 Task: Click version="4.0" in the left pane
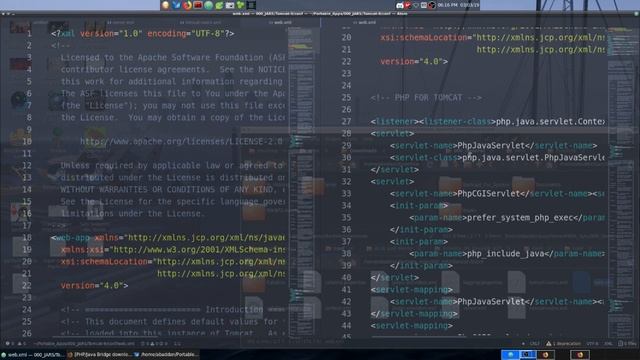pyautogui.click(x=94, y=286)
